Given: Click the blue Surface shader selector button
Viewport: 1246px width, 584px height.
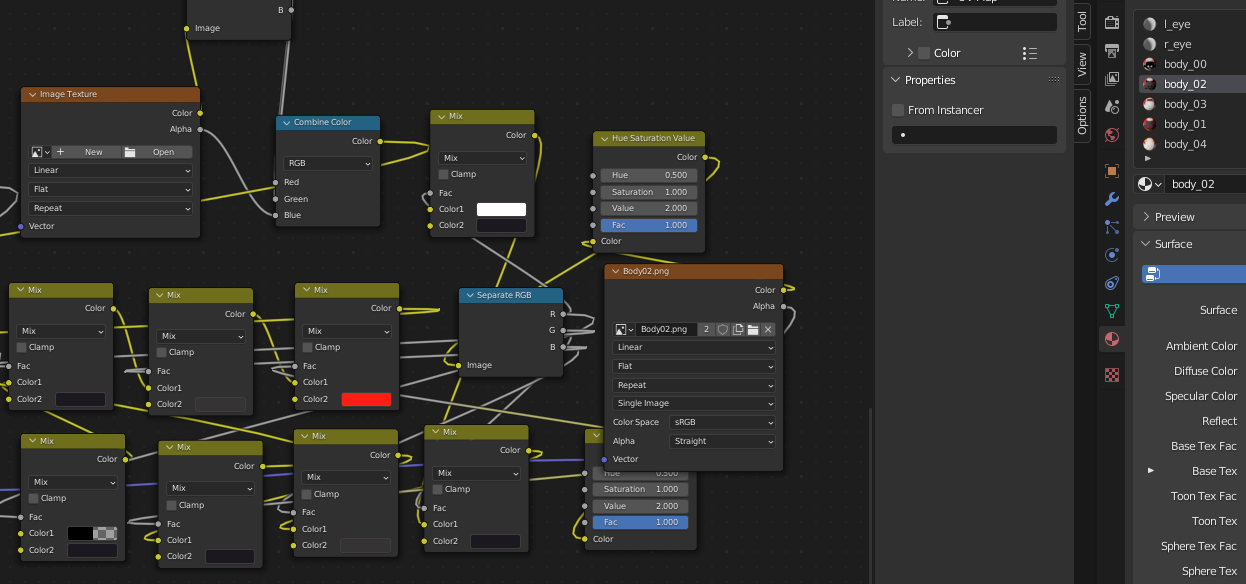Looking at the screenshot, I should tap(1194, 274).
